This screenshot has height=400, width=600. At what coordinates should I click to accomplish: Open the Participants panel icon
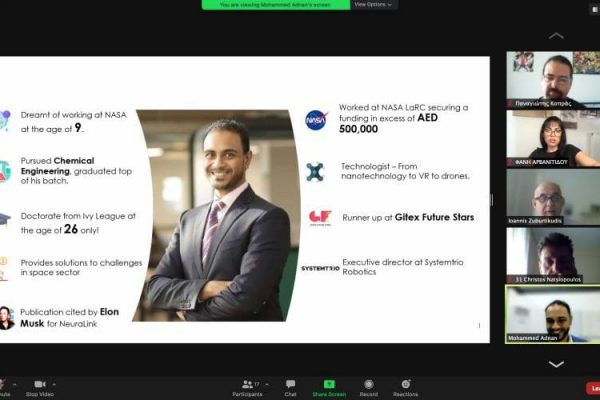248,384
